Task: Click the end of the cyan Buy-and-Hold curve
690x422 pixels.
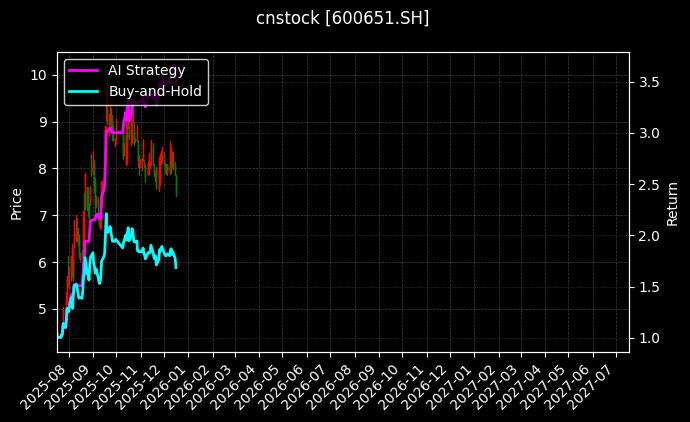Action: (176, 267)
